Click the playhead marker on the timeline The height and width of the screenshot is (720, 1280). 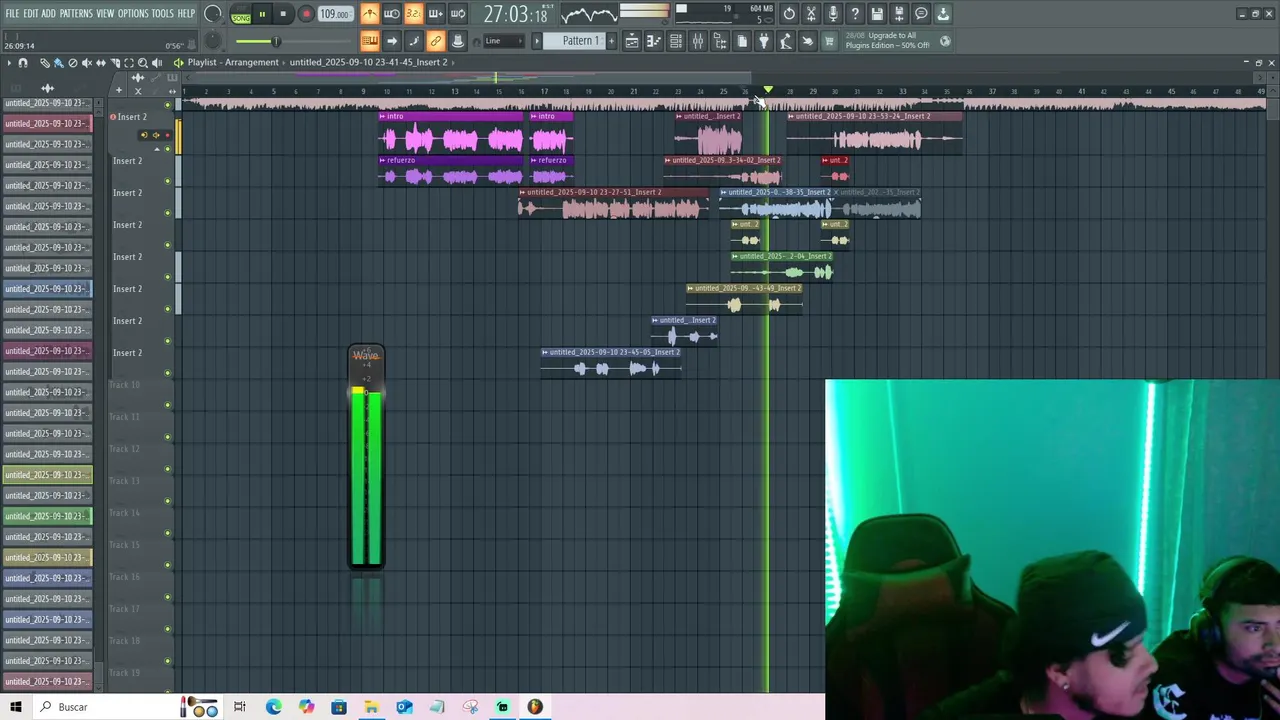tap(768, 90)
